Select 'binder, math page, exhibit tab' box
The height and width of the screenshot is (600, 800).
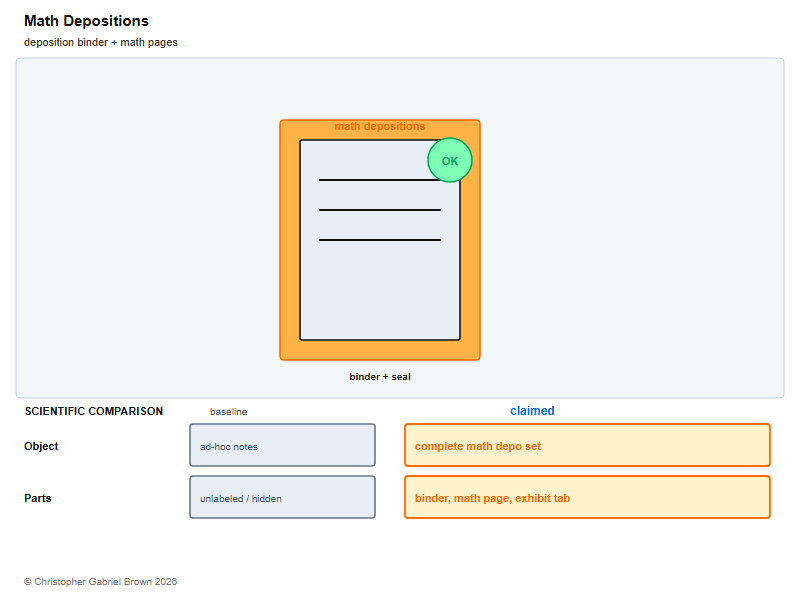[587, 497]
